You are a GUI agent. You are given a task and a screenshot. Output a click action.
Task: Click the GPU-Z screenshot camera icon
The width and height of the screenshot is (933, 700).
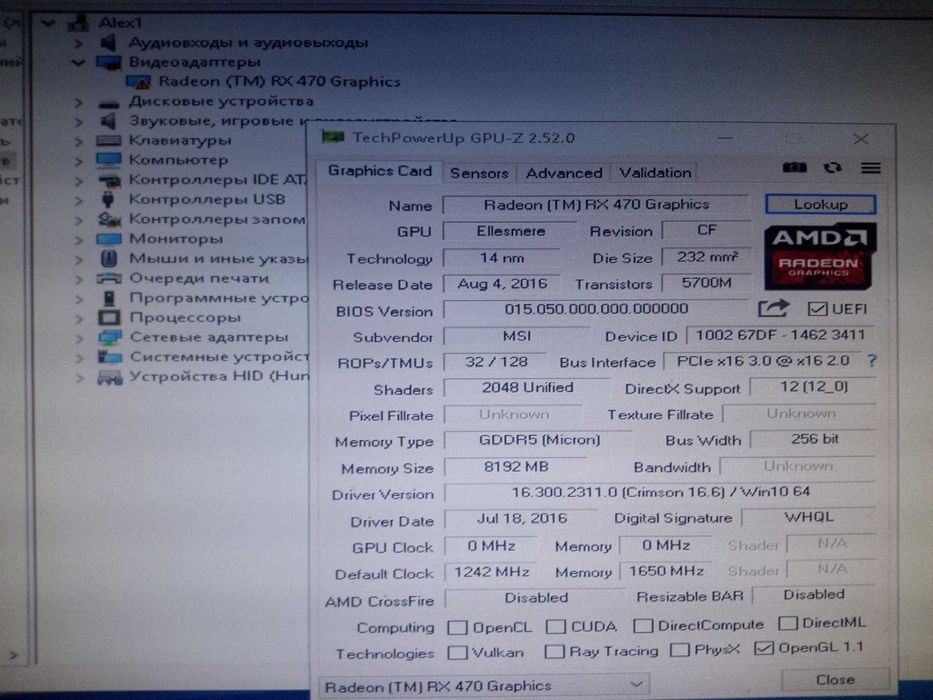(794, 168)
